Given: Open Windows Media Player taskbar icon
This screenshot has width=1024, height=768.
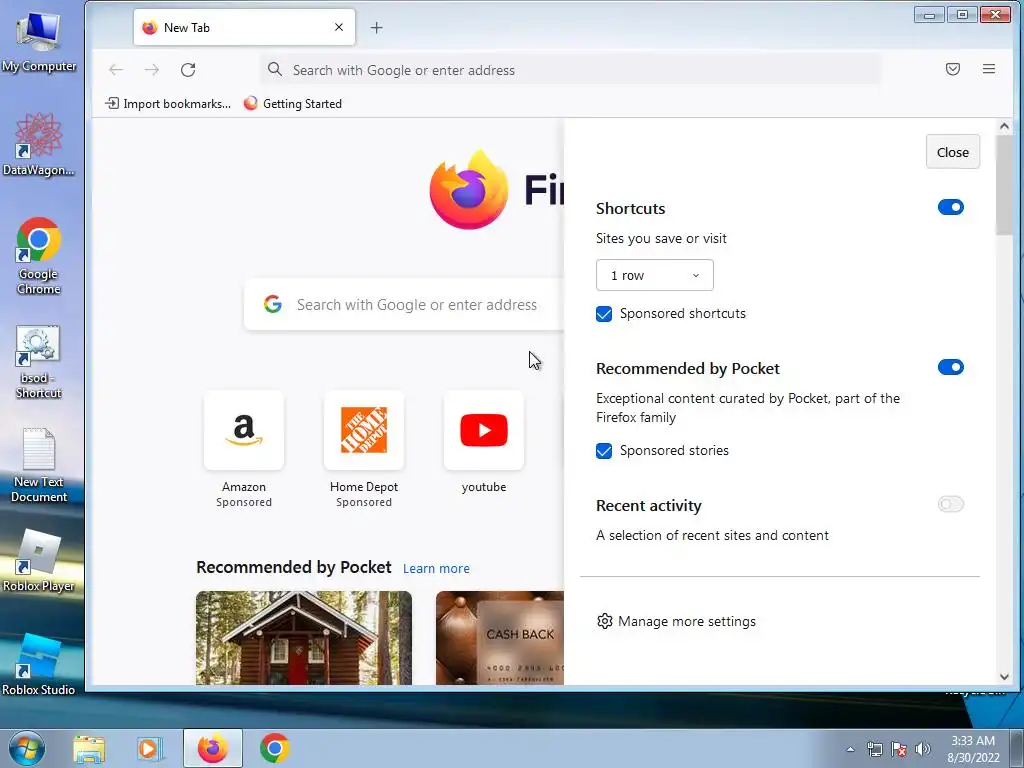Looking at the screenshot, I should [x=148, y=748].
